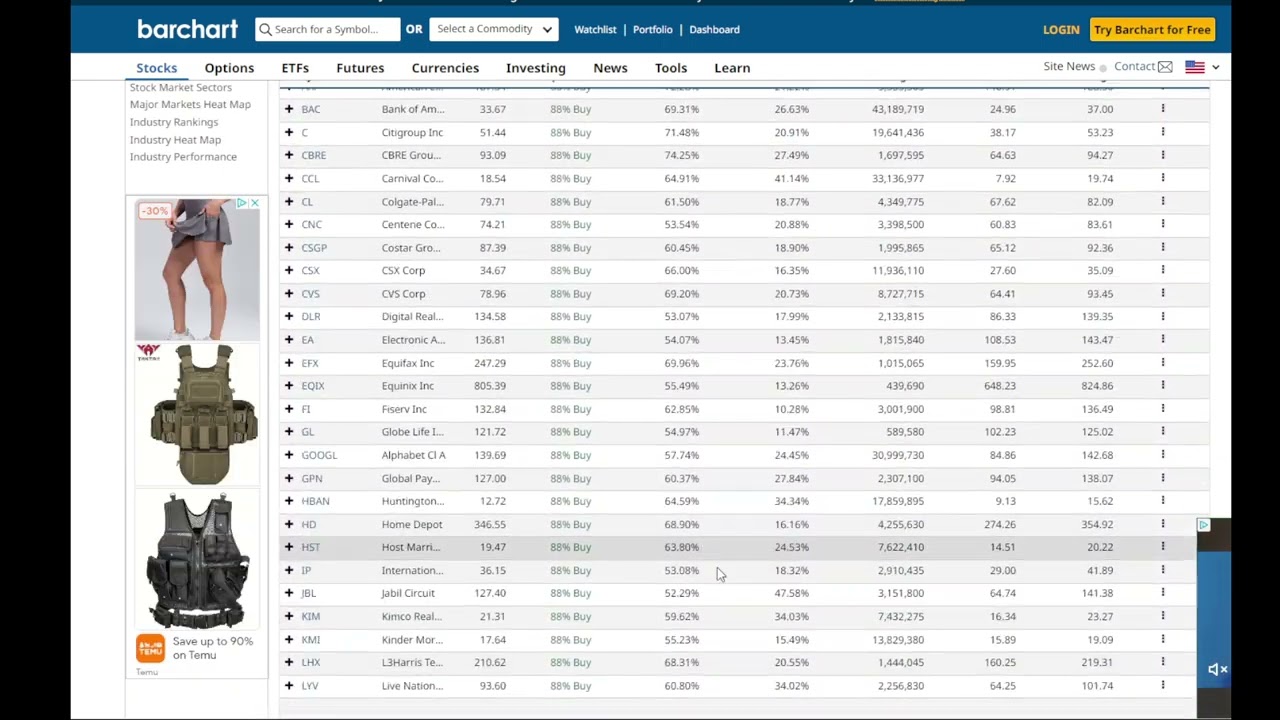Expand the HST row plus icon
Image resolution: width=1280 pixels, height=720 pixels.
[289, 547]
